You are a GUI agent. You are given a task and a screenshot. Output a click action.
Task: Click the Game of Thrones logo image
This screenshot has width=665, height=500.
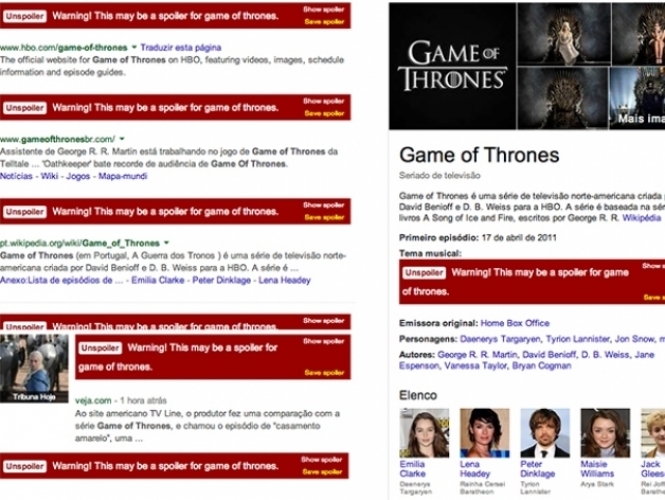[x=451, y=65]
